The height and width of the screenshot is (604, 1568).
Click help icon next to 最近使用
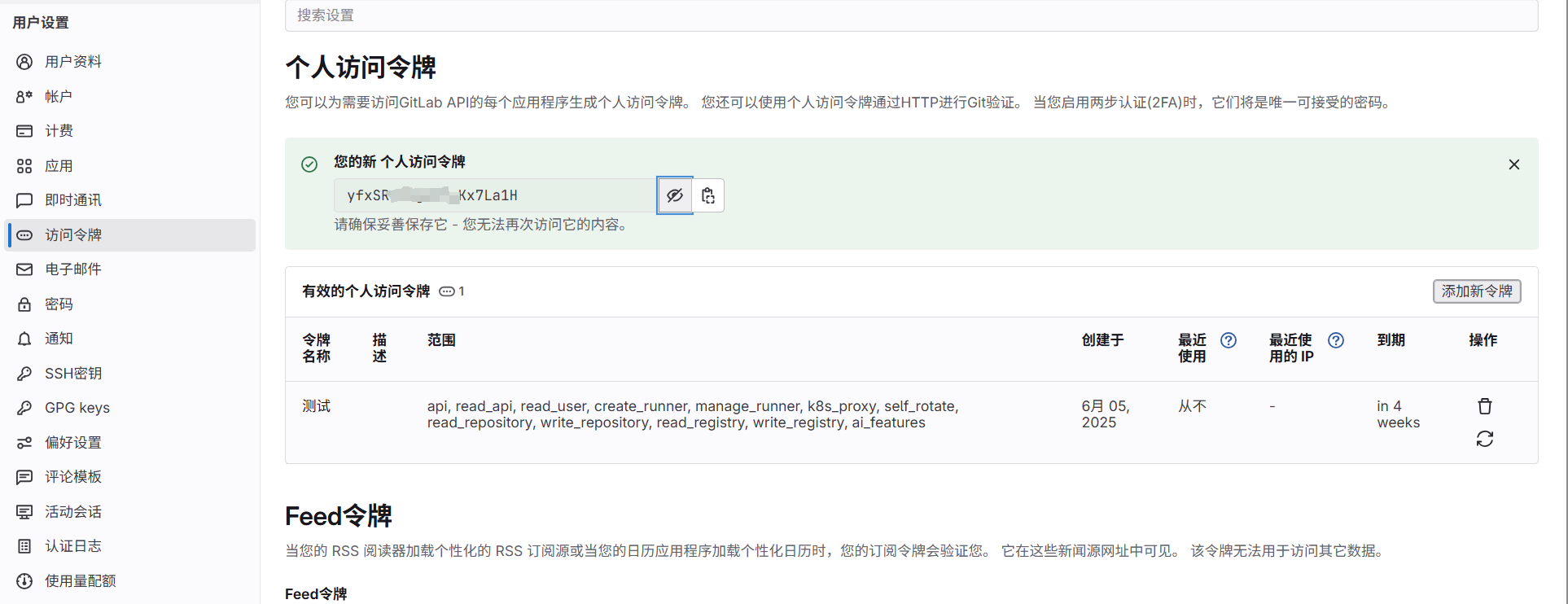click(1229, 340)
